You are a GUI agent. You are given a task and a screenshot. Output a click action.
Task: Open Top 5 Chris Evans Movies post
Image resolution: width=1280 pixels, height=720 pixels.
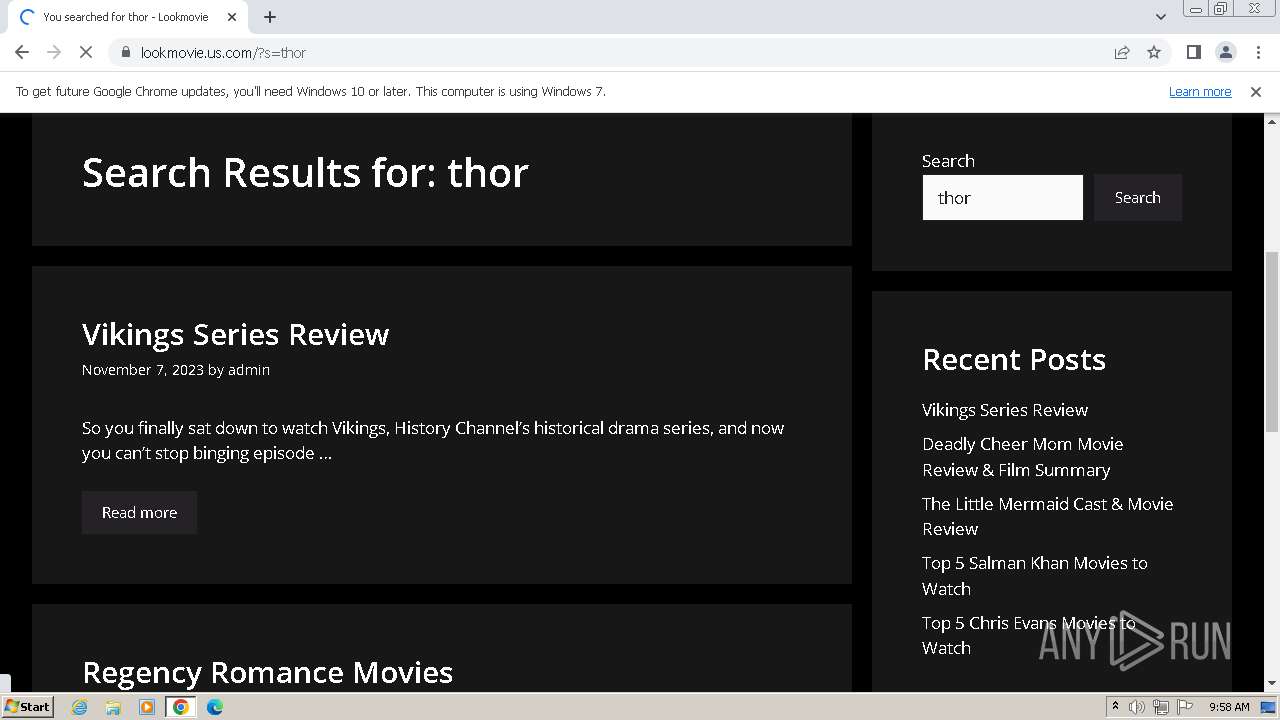point(1028,635)
